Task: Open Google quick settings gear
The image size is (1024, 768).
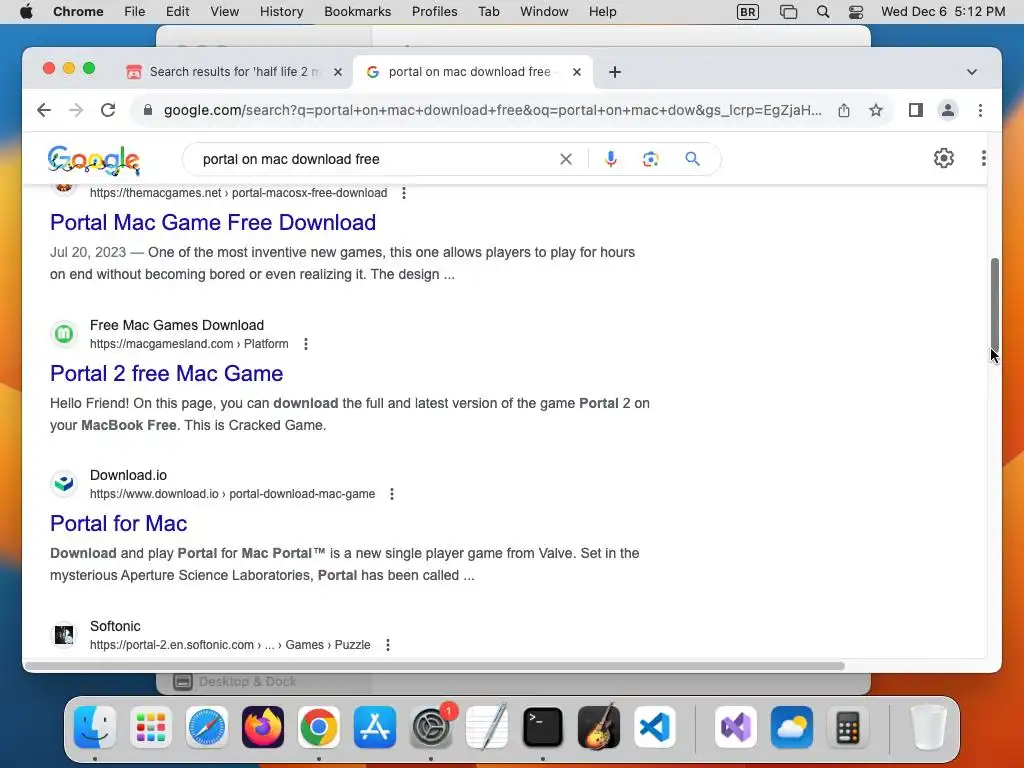Action: [944, 158]
